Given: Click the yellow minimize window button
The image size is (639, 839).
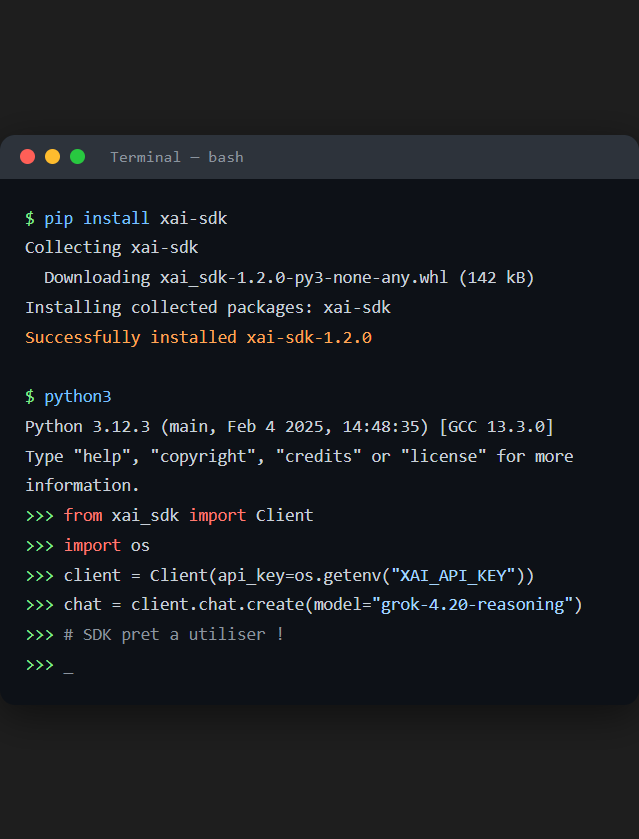Looking at the screenshot, I should point(52,157).
